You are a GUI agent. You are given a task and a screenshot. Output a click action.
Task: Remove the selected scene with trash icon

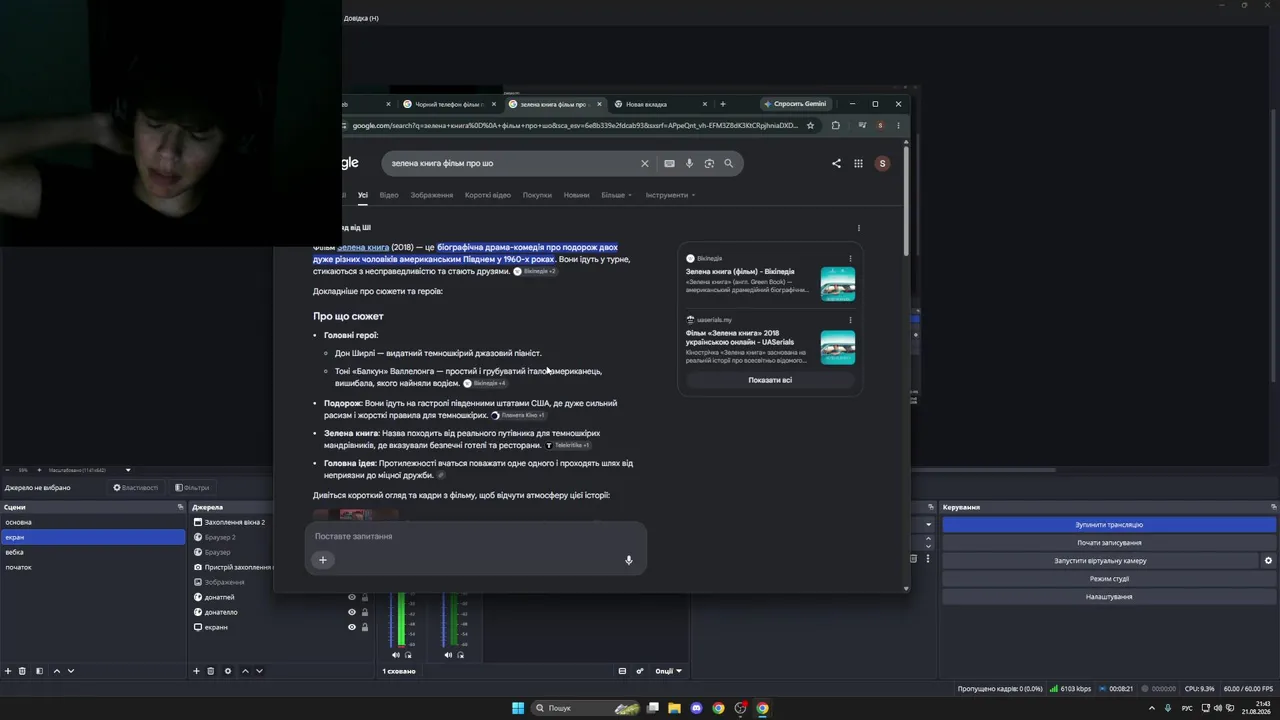tap(23, 671)
